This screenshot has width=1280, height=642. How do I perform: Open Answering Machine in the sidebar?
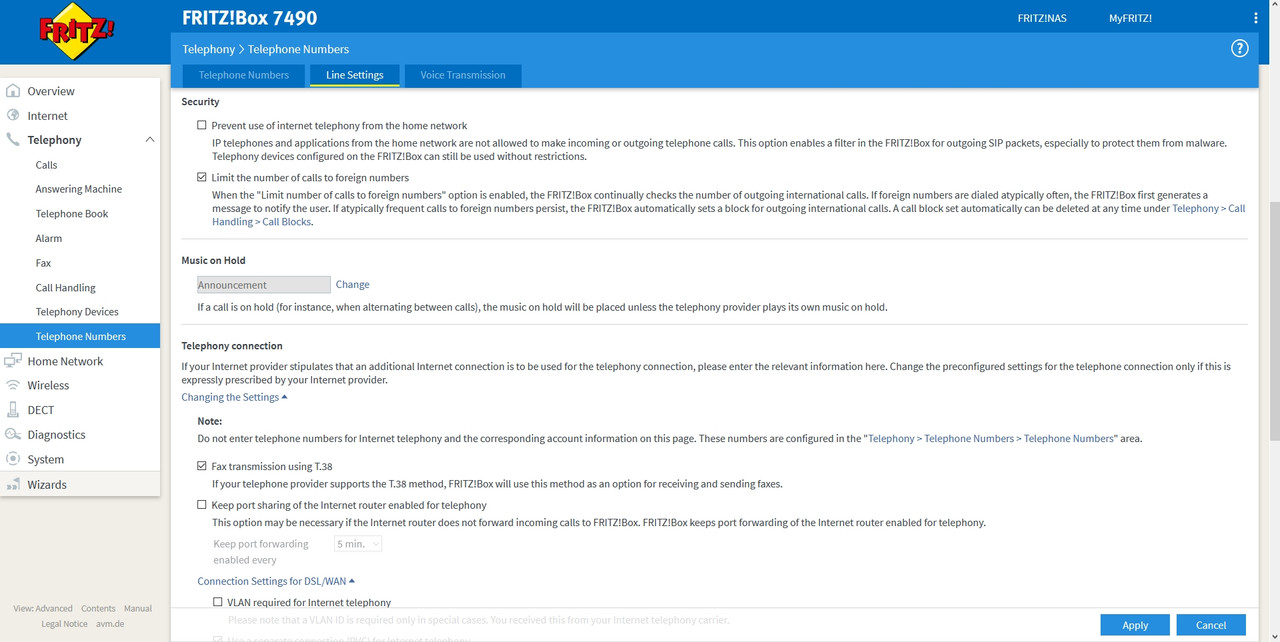[x=79, y=189]
